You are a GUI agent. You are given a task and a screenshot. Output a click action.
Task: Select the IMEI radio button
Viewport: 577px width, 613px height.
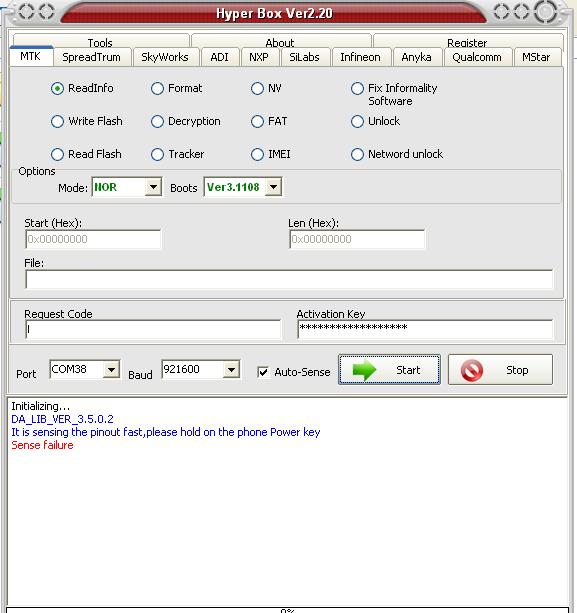[257, 154]
